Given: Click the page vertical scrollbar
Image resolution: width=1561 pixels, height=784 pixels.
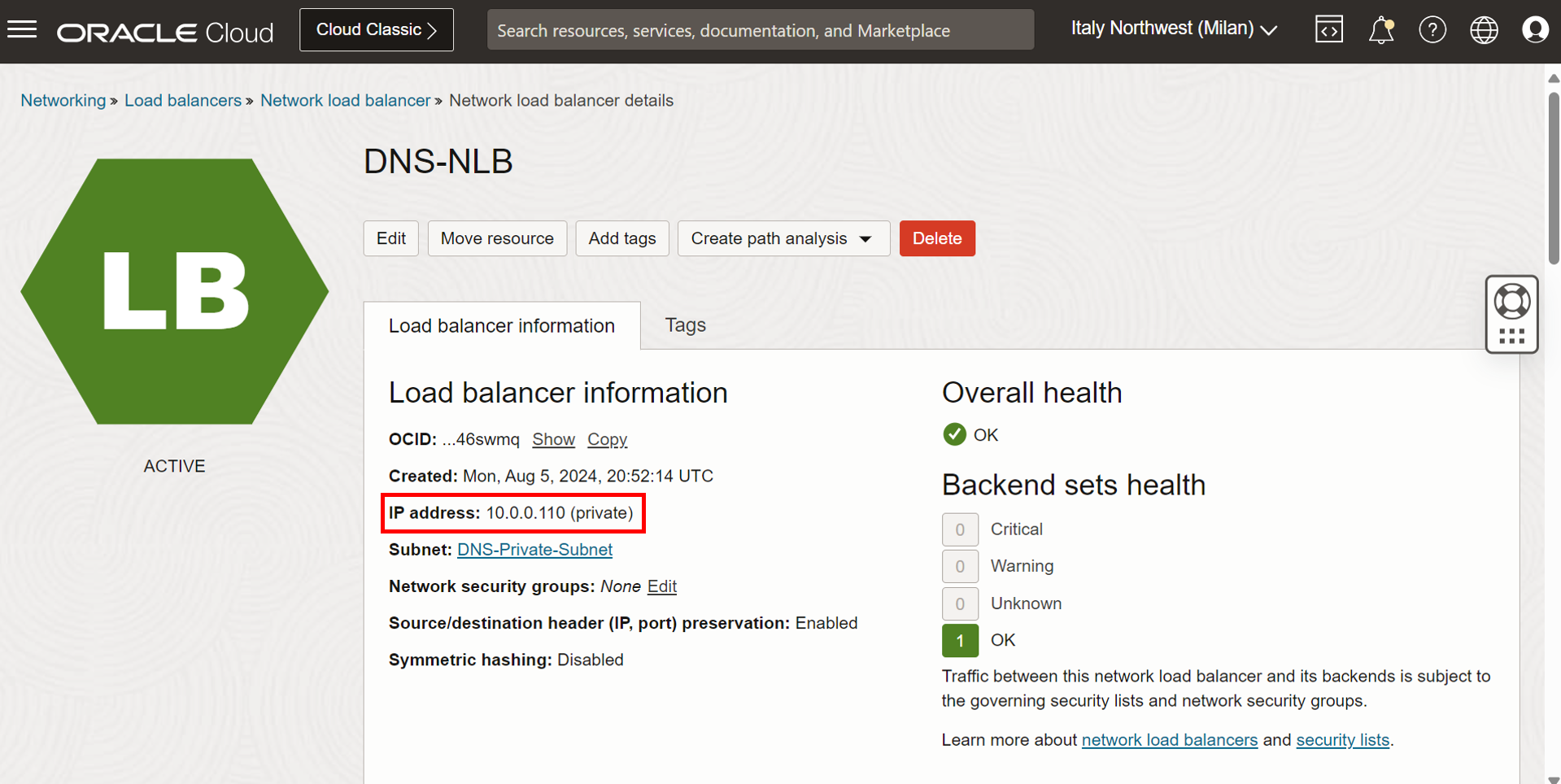Looking at the screenshot, I should [1554, 179].
